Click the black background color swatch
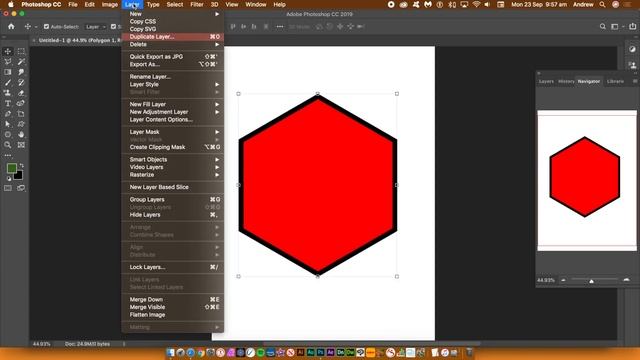 pos(19,176)
